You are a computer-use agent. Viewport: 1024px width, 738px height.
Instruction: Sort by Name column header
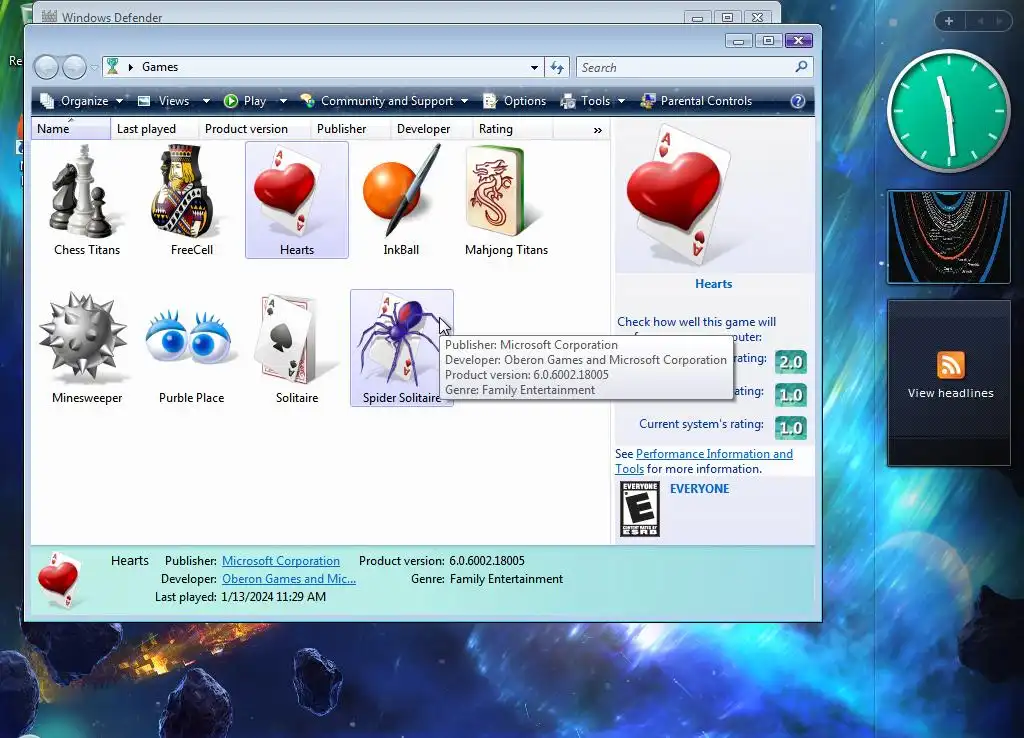click(71, 129)
